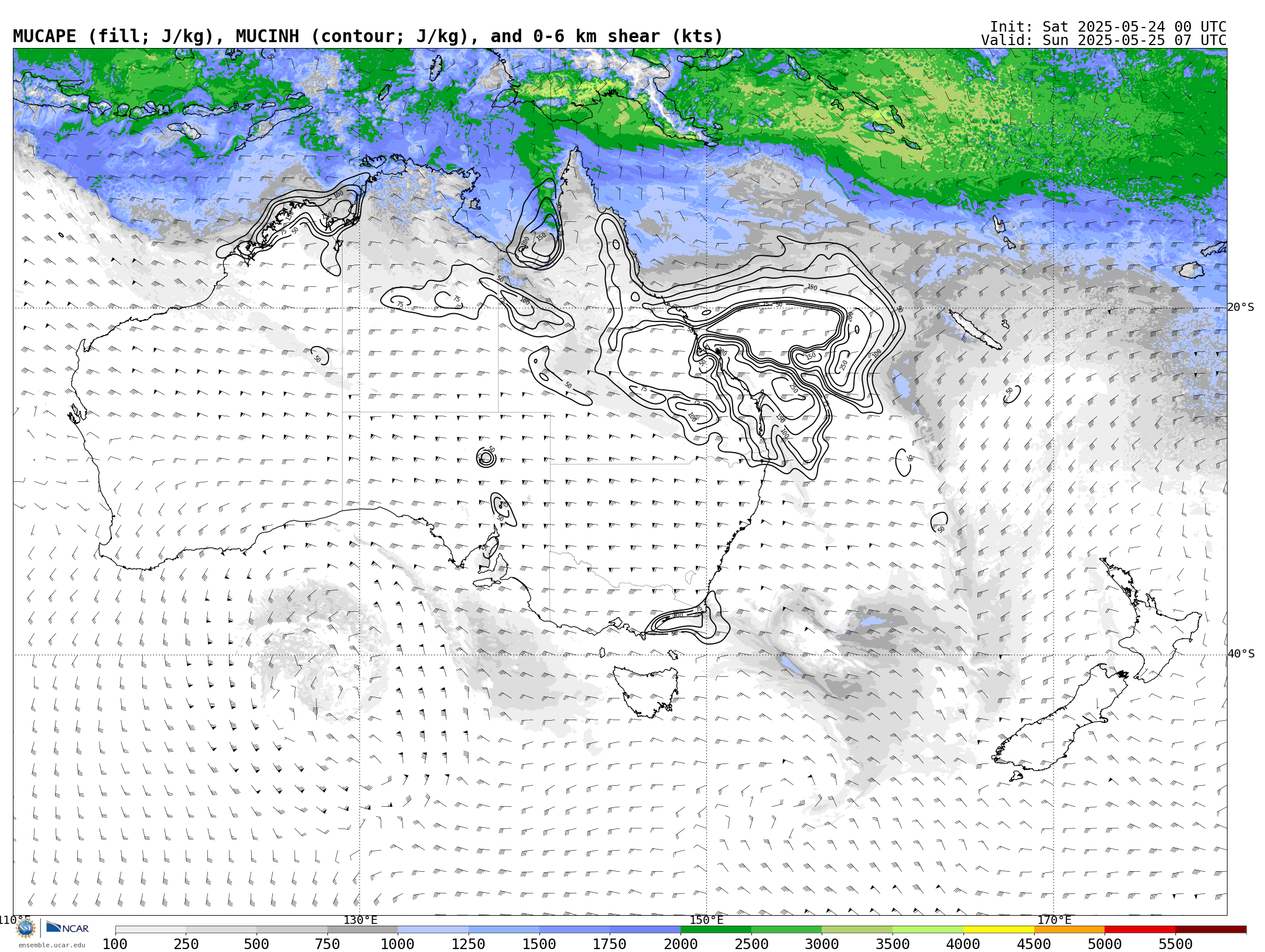1265x952 pixels.
Task: Click the colorbar label 4500
Action: click(x=1034, y=944)
